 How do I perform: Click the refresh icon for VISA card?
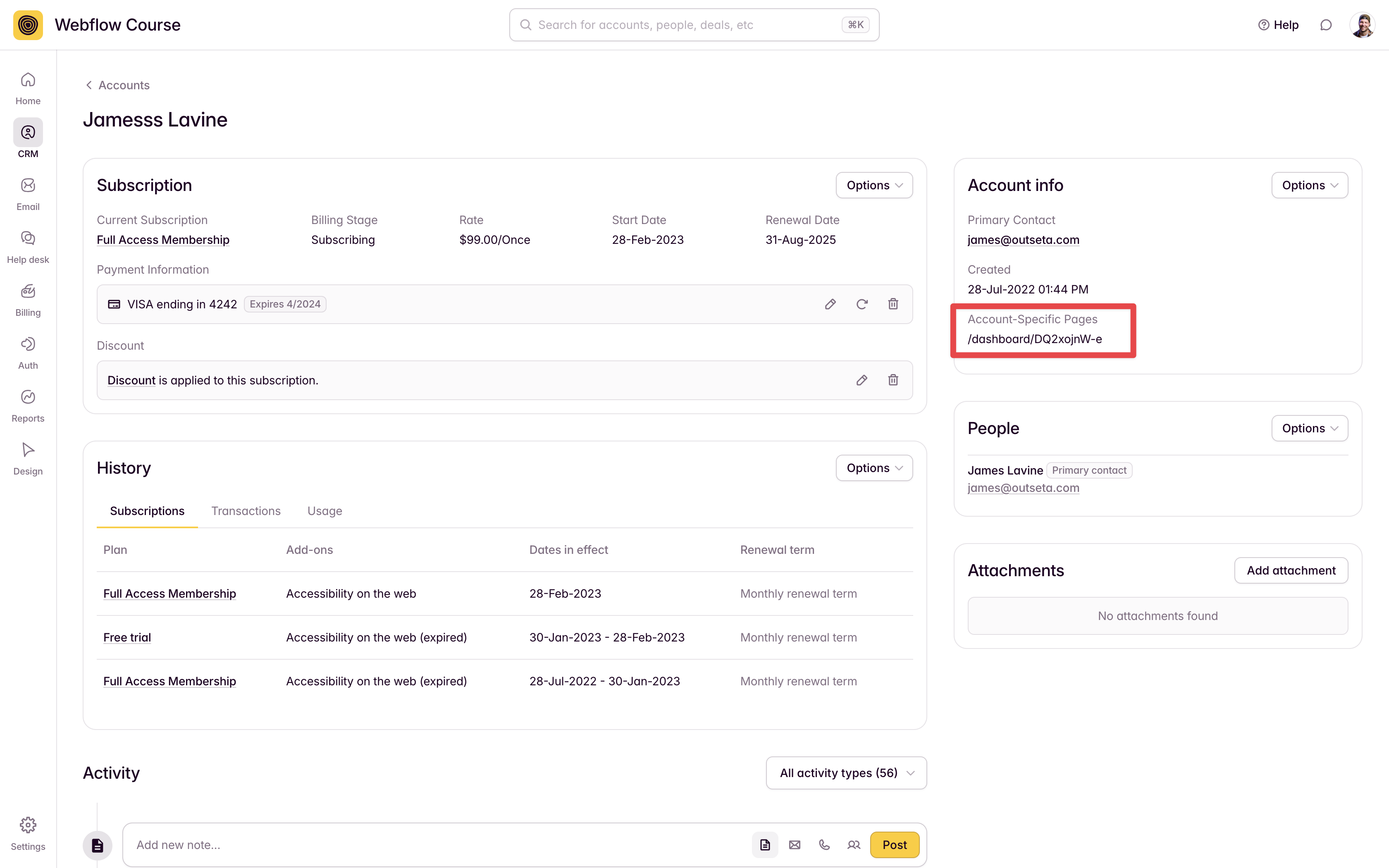click(x=862, y=304)
